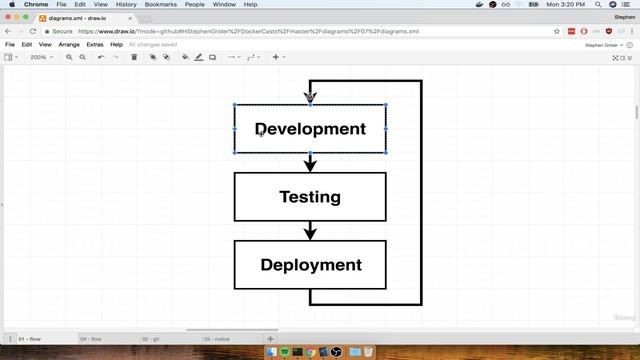Collapse the toolbar with chevron icon

click(630, 58)
